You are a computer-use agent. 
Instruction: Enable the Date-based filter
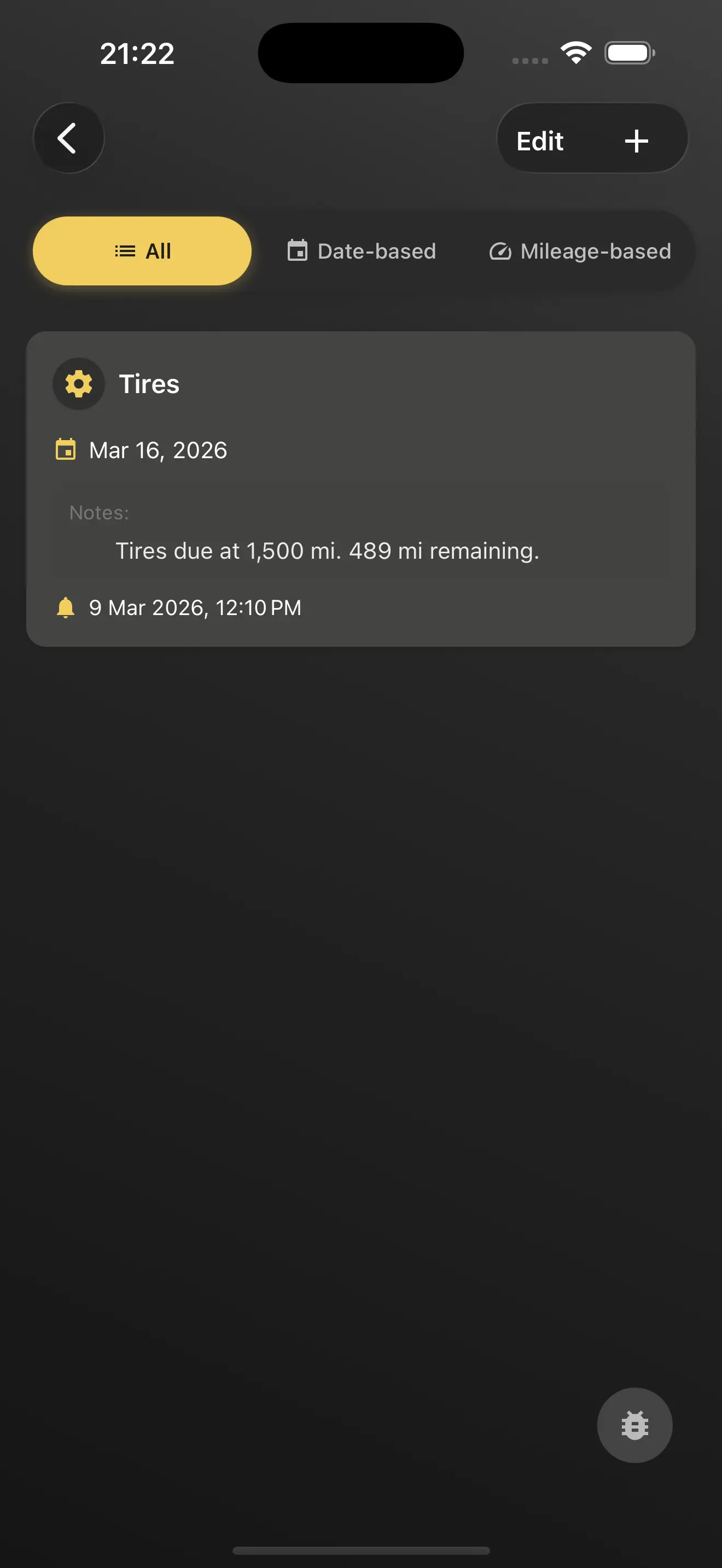coord(361,251)
